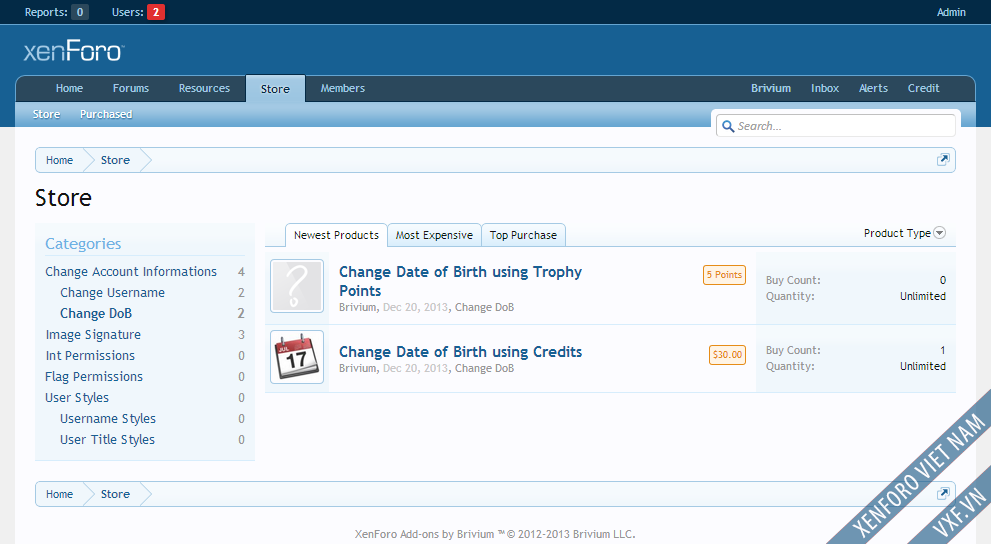This screenshot has height=544, width=991.
Task: Open Int Permissions category
Action: point(90,356)
